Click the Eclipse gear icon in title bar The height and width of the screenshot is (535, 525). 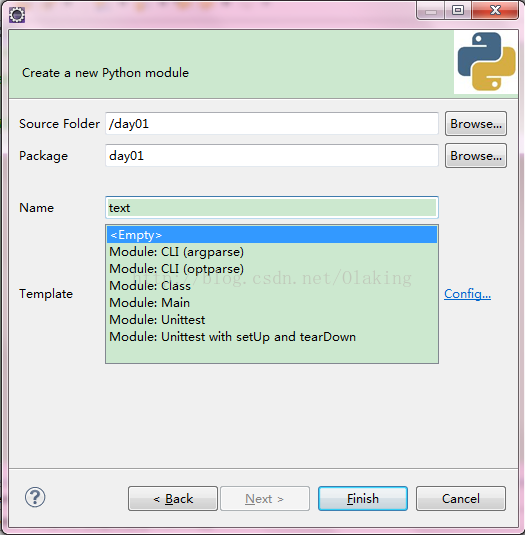click(x=17, y=15)
